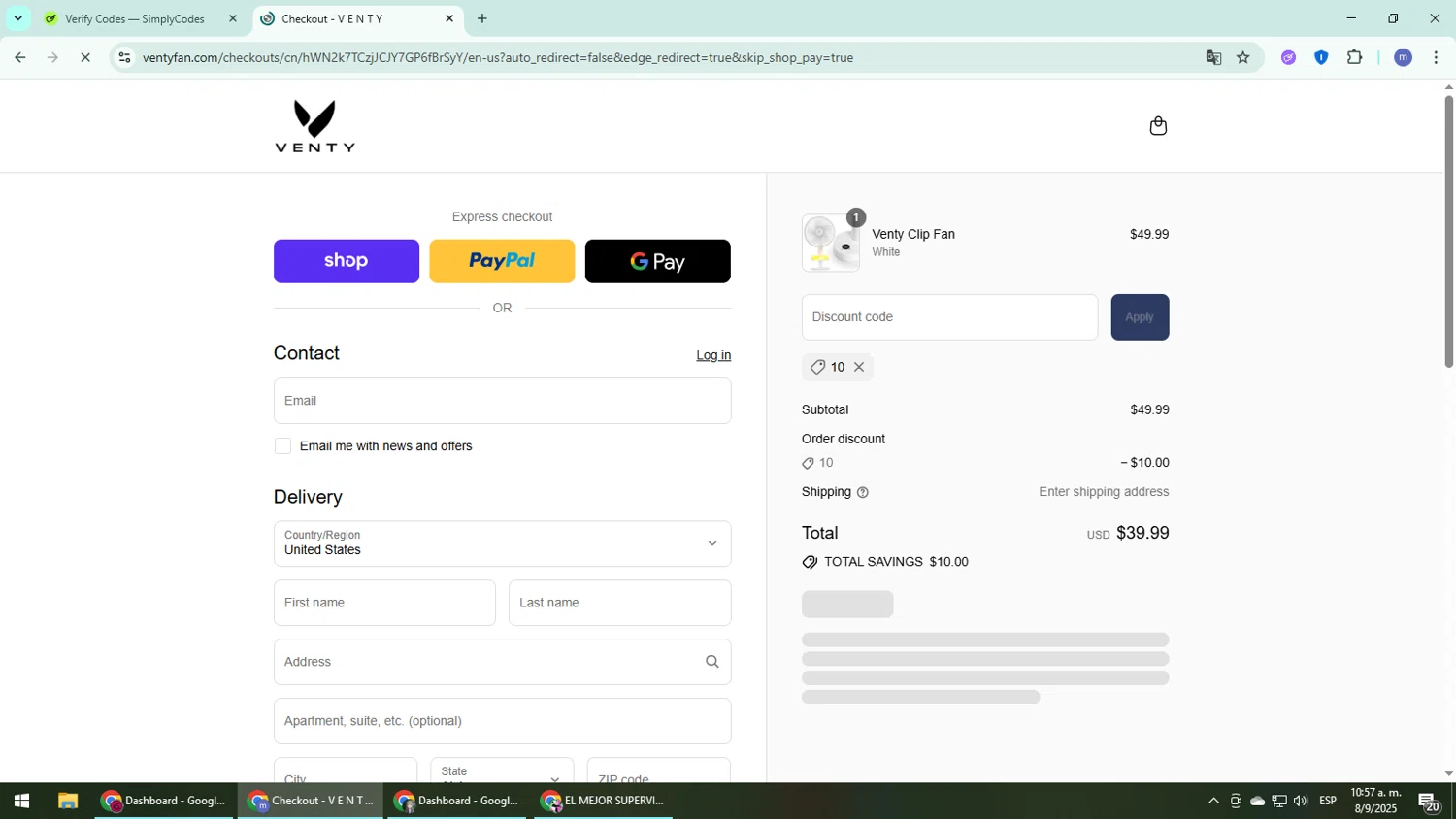Viewport: 1456px width, 819px height.
Task: Open the Google Translate icon in address bar
Action: [x=1213, y=57]
